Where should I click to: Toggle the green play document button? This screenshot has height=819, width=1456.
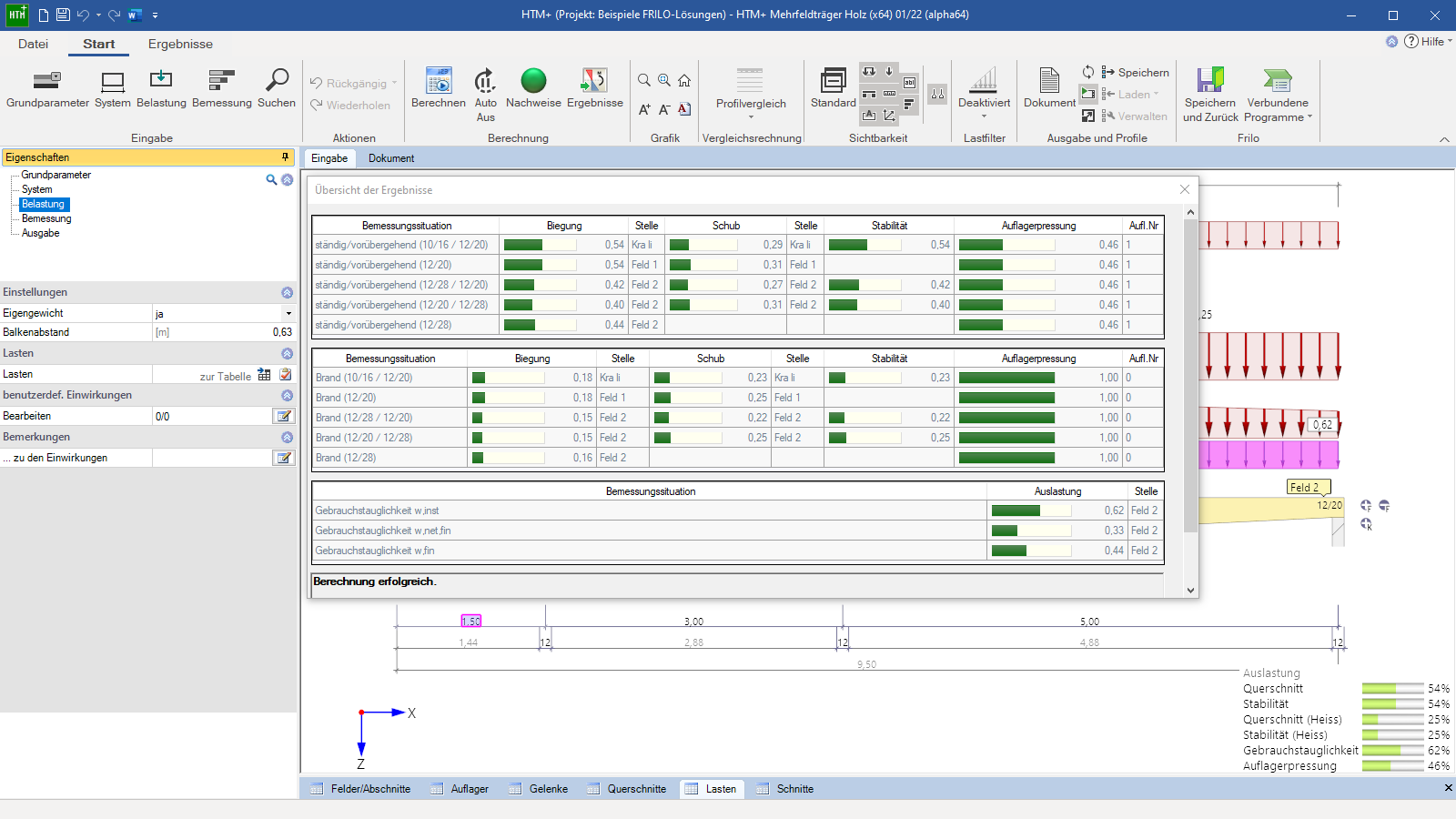click(x=1088, y=93)
